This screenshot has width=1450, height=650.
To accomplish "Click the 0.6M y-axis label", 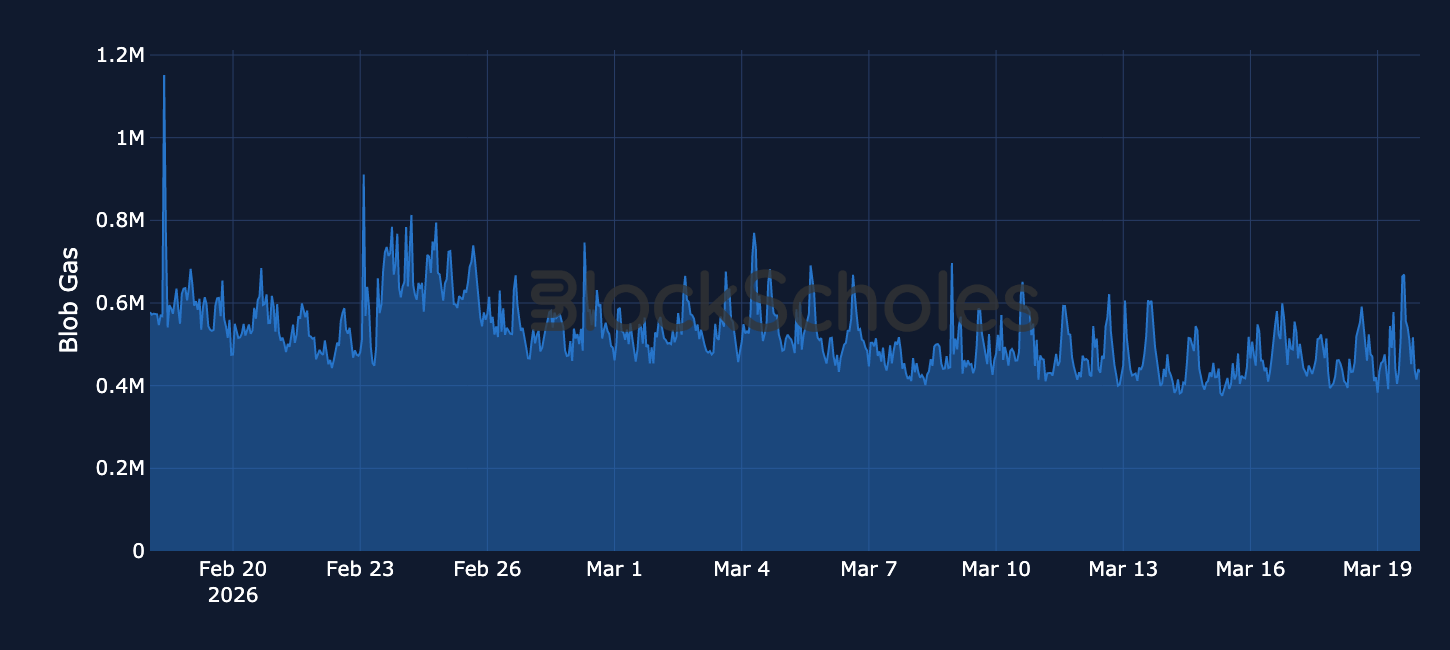I will [120, 303].
